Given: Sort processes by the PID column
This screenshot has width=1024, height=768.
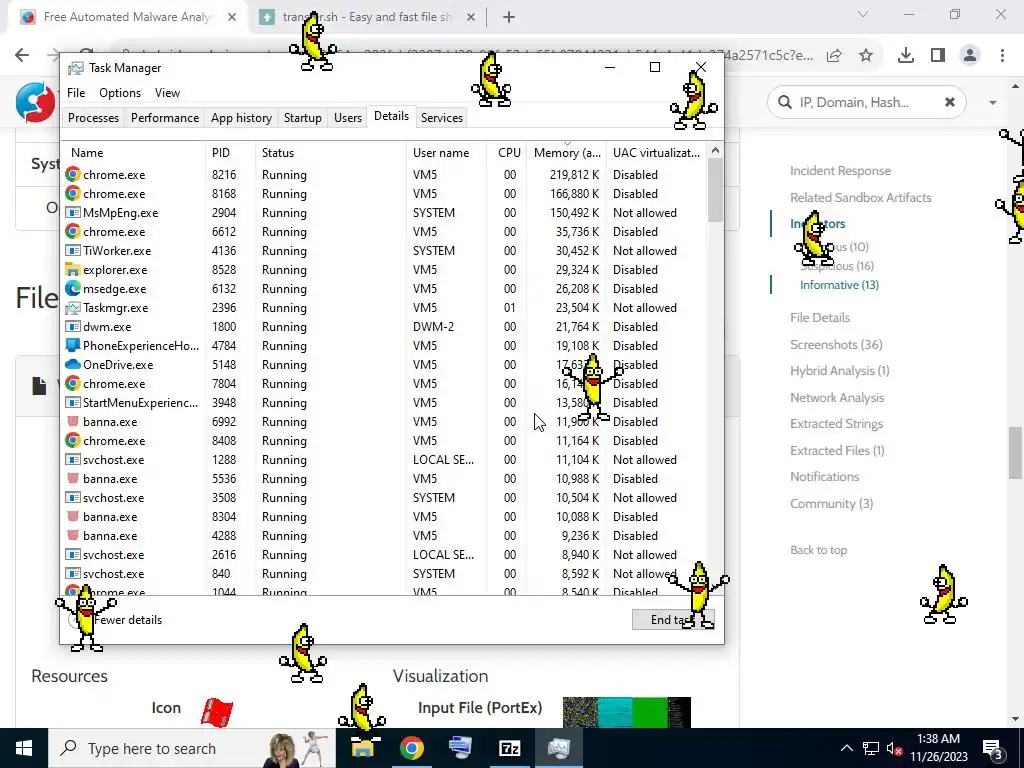Looking at the screenshot, I should [x=231, y=153].
